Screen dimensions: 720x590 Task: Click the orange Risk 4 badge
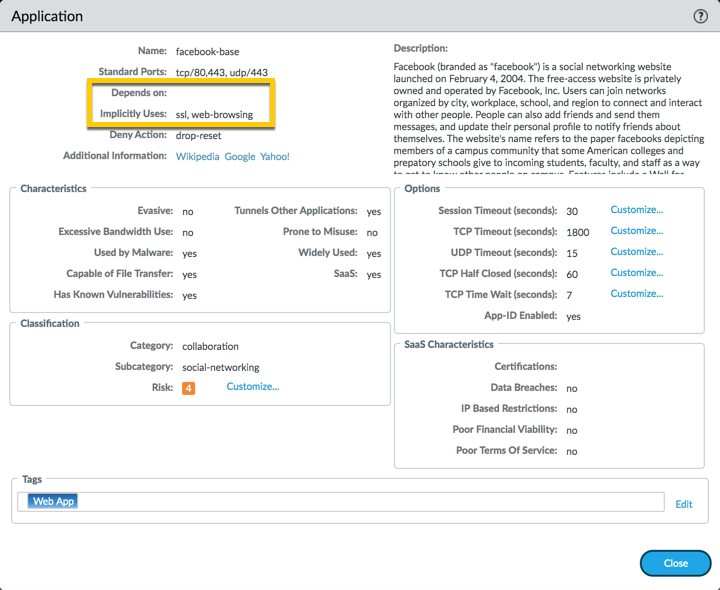click(188, 388)
